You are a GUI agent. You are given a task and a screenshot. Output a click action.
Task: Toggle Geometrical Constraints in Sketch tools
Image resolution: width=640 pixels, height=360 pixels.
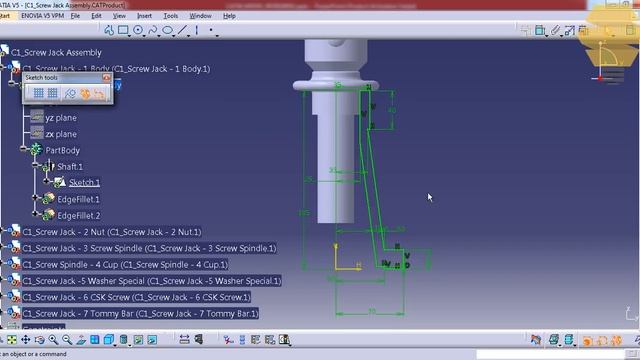coord(85,94)
